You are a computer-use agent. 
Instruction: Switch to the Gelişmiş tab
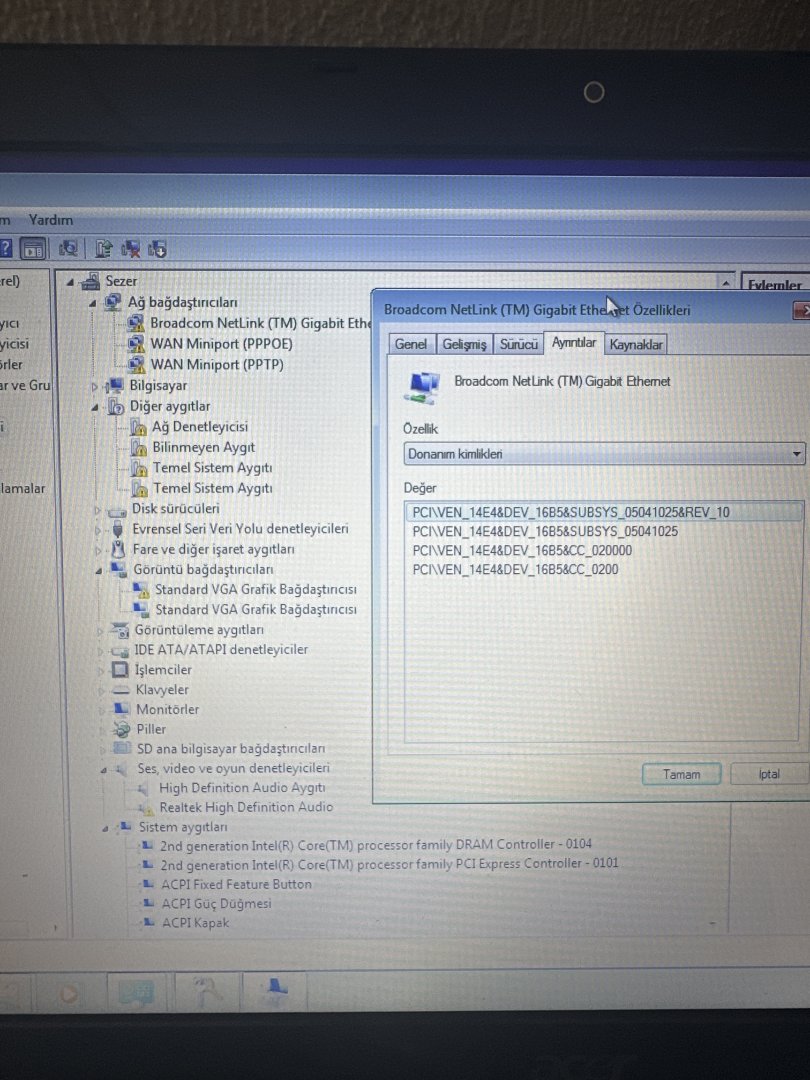(464, 344)
